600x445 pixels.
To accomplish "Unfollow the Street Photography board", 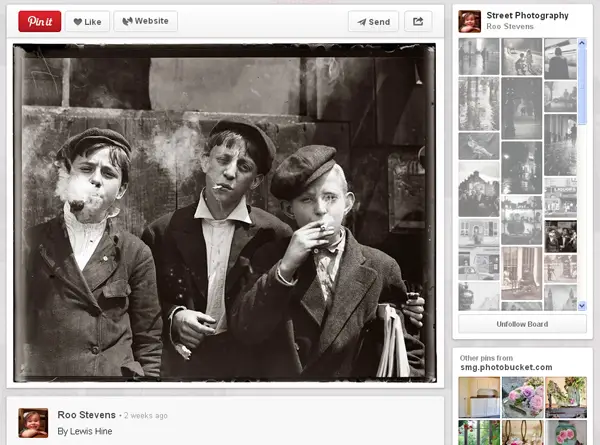I will 522,324.
